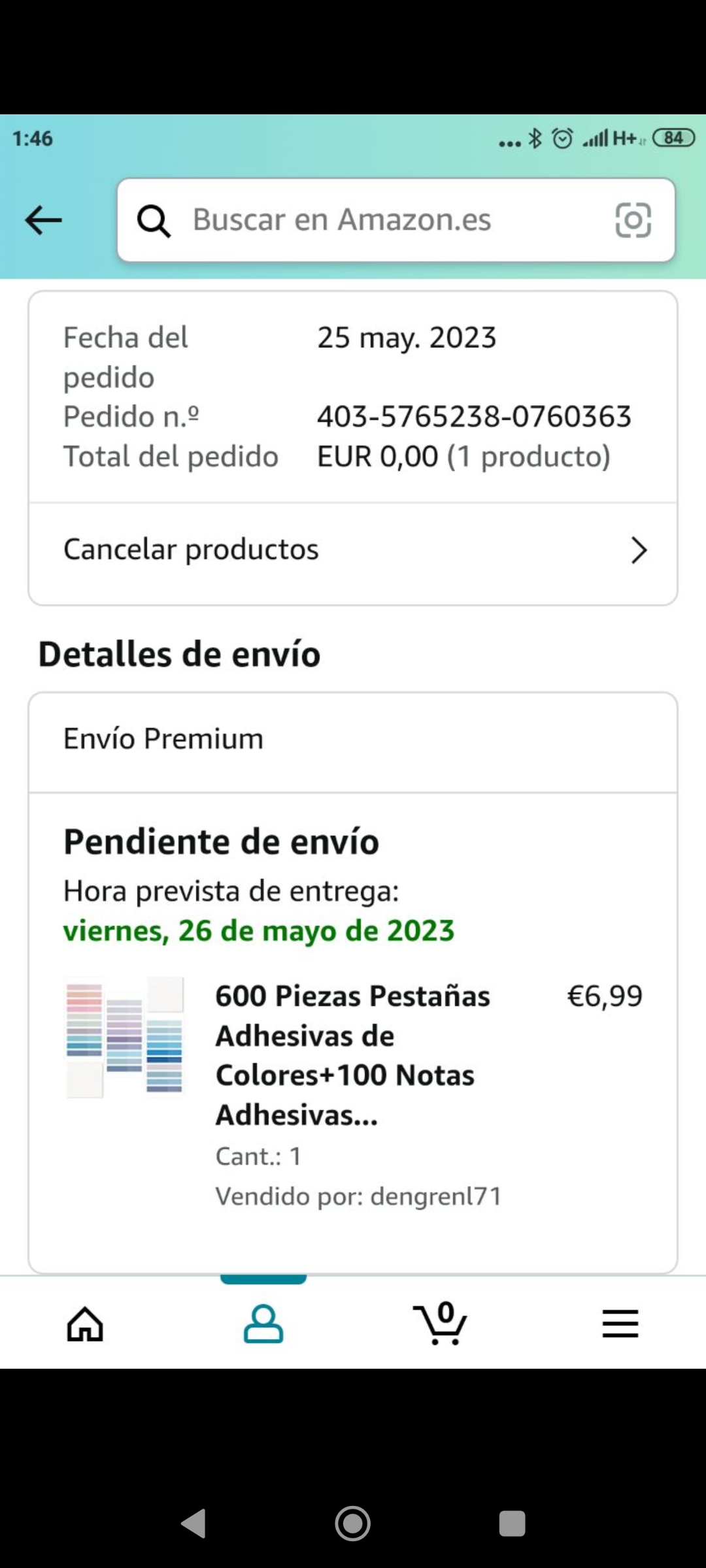
Task: Open the adhesive tabs product thumbnail
Action: pos(125,1036)
